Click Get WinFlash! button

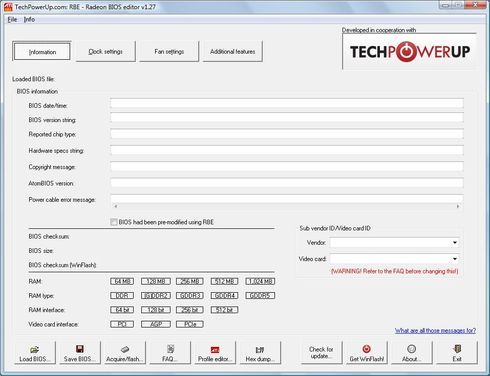367,353
